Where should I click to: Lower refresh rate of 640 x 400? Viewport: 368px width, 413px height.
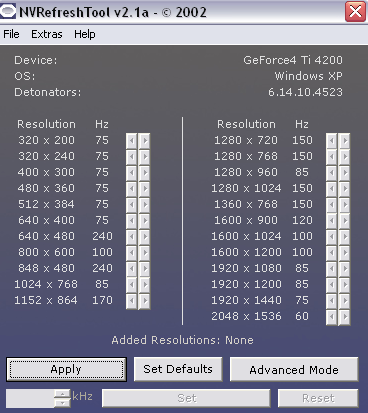click(x=132, y=221)
